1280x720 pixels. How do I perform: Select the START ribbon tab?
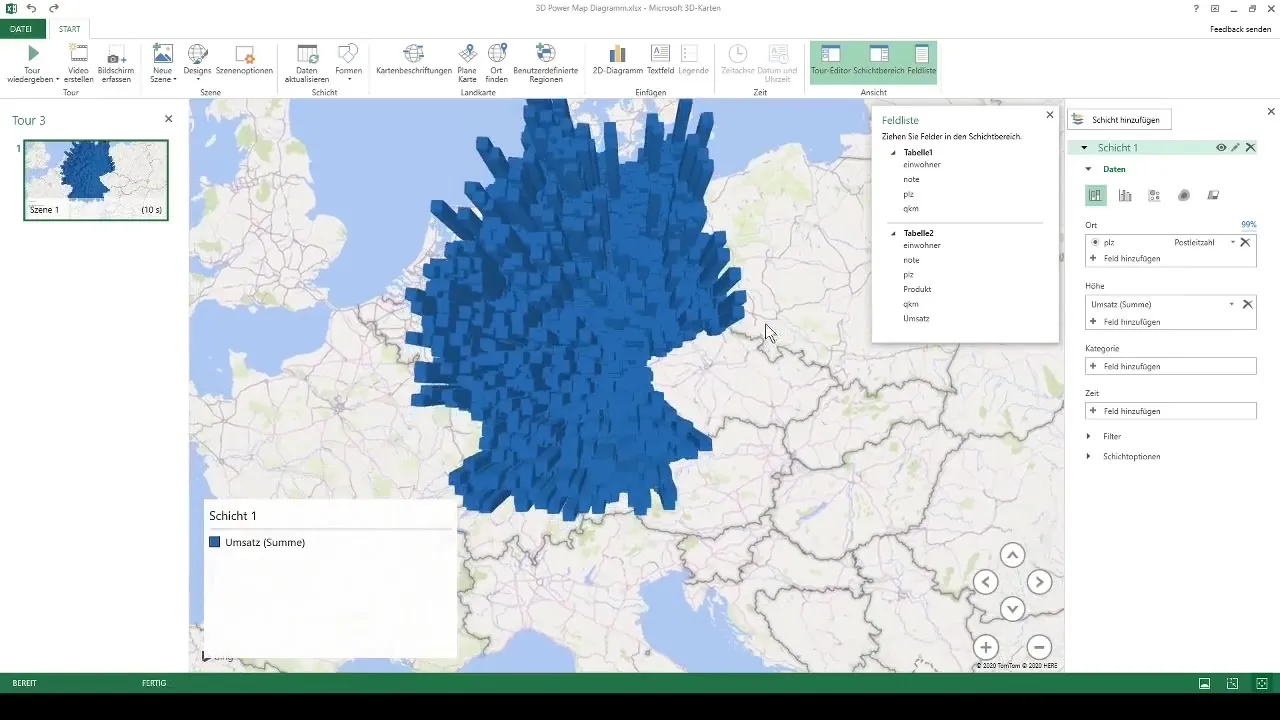[69, 29]
